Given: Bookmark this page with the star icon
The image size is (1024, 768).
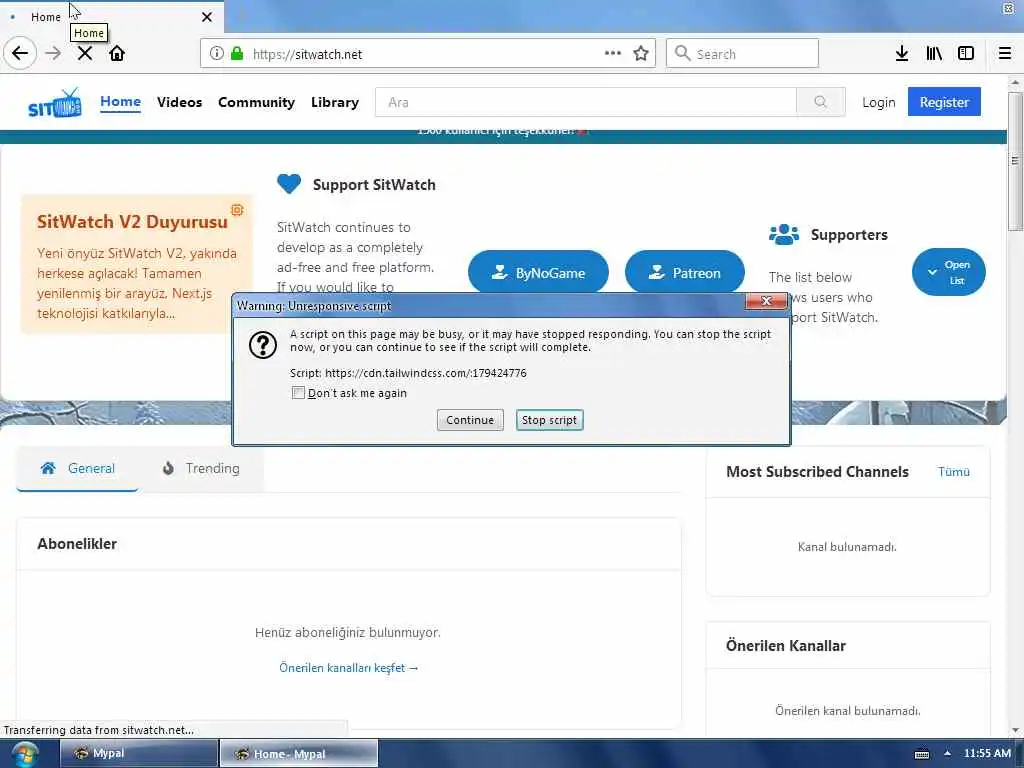Looking at the screenshot, I should click(x=641, y=54).
